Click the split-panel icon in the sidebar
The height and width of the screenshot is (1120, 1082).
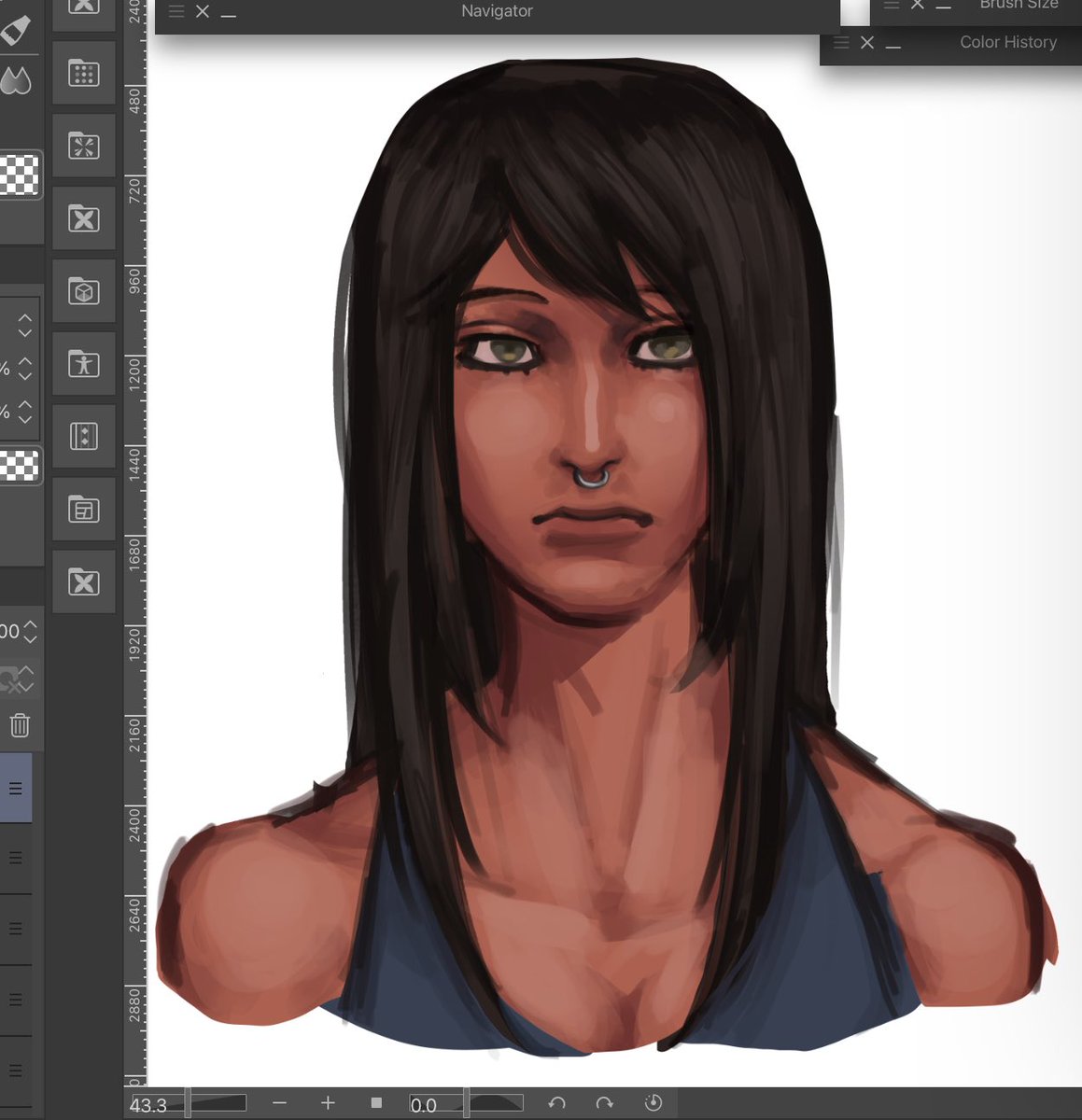[x=84, y=435]
